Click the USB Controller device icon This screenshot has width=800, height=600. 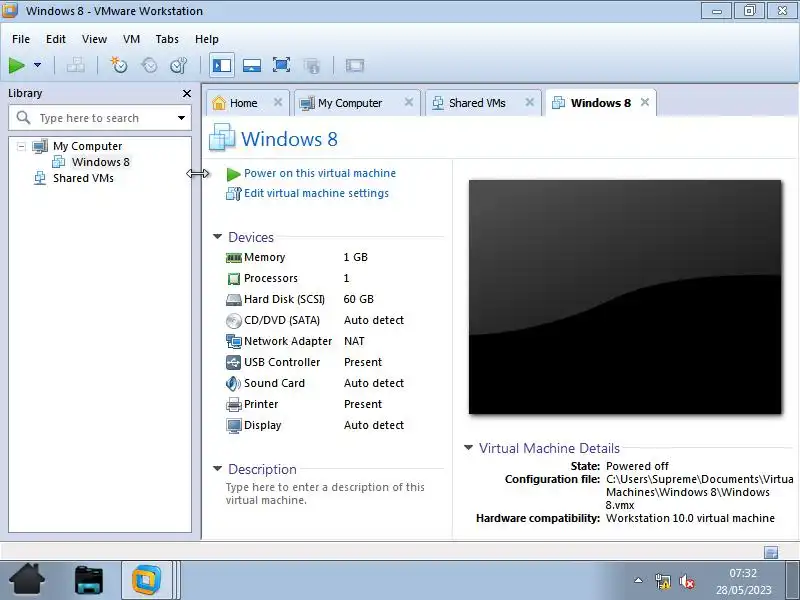click(x=234, y=362)
